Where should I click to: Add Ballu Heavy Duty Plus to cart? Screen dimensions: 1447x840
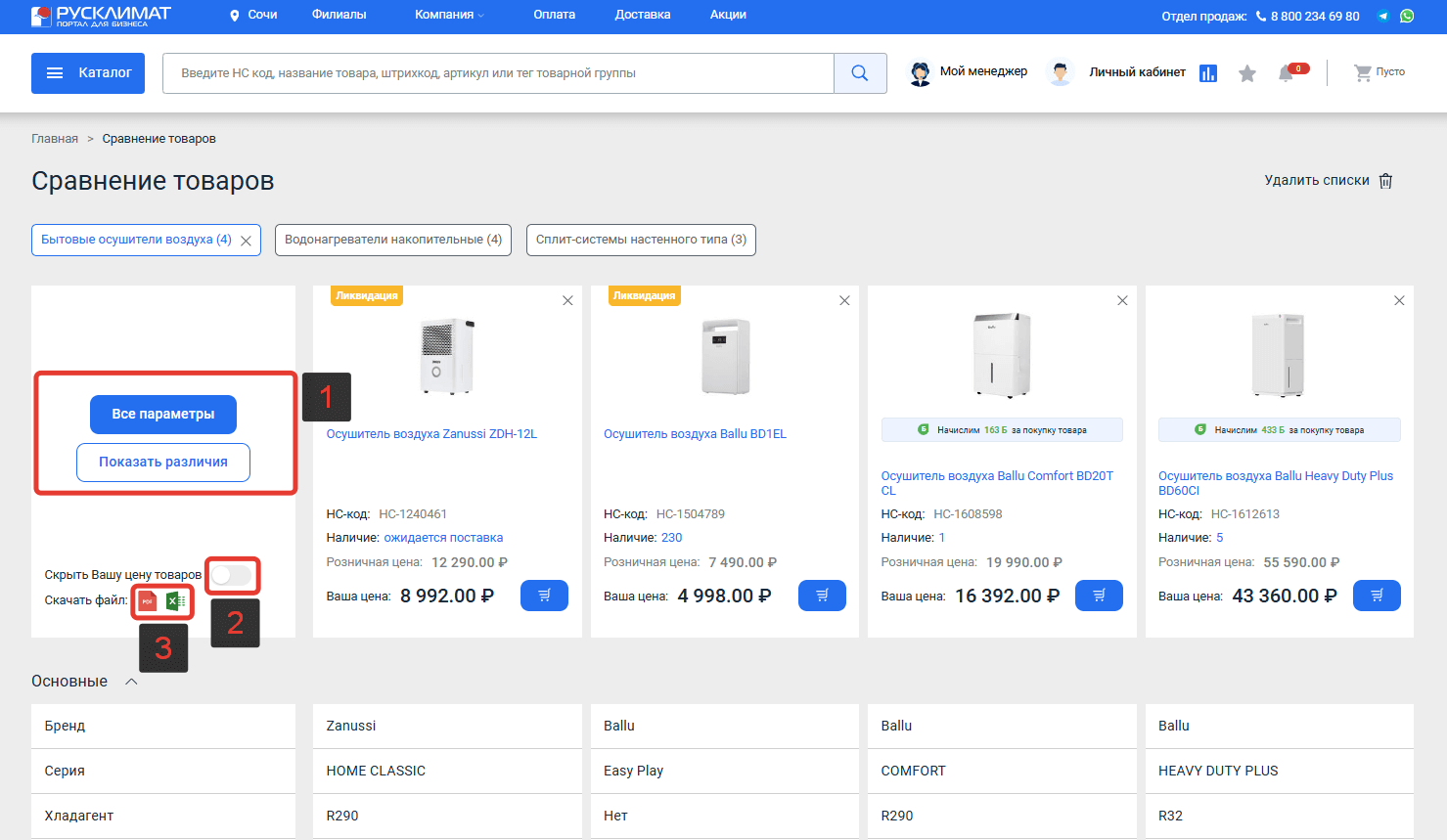(1377, 596)
